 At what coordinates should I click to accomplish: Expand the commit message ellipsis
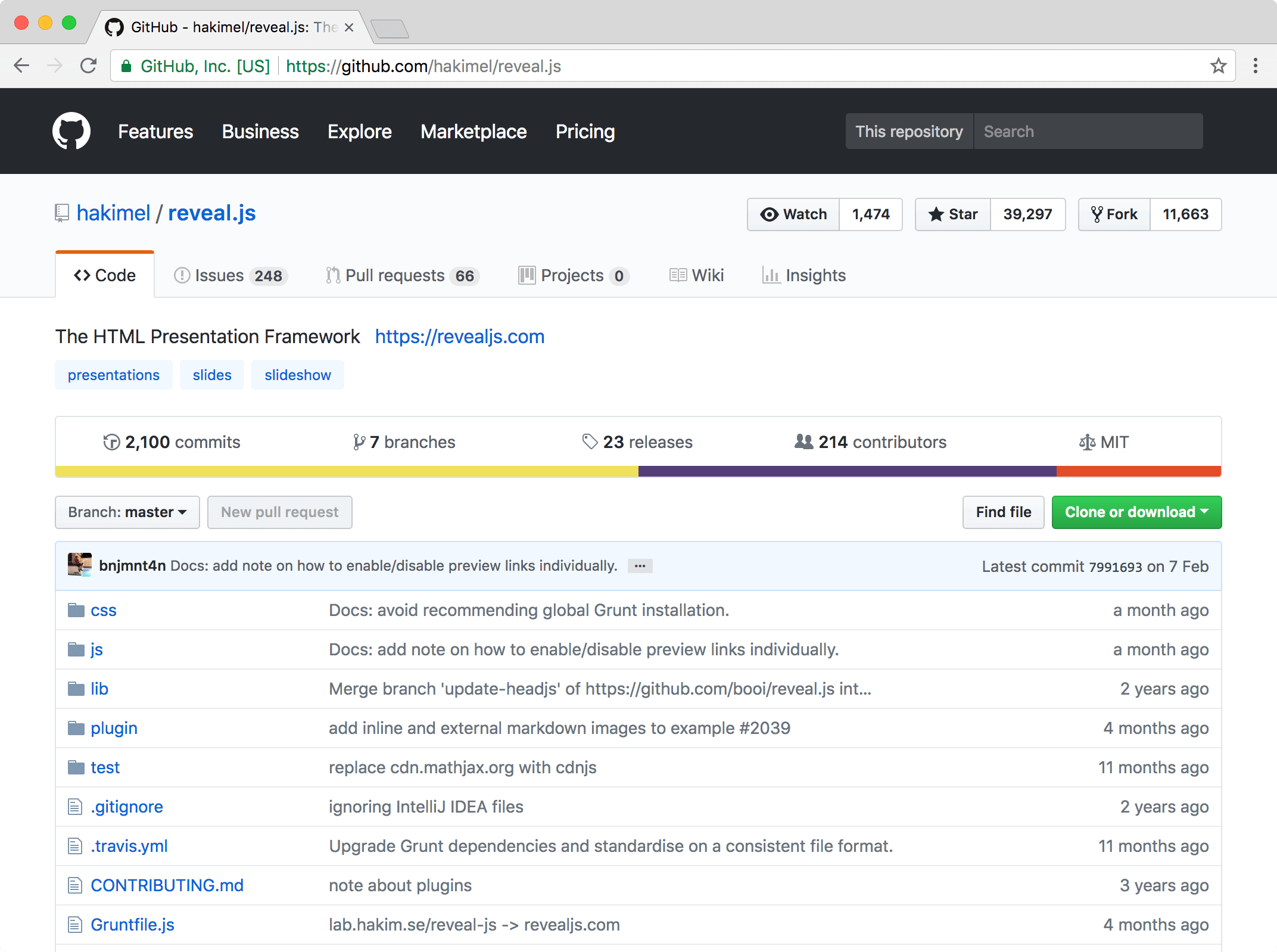[640, 566]
